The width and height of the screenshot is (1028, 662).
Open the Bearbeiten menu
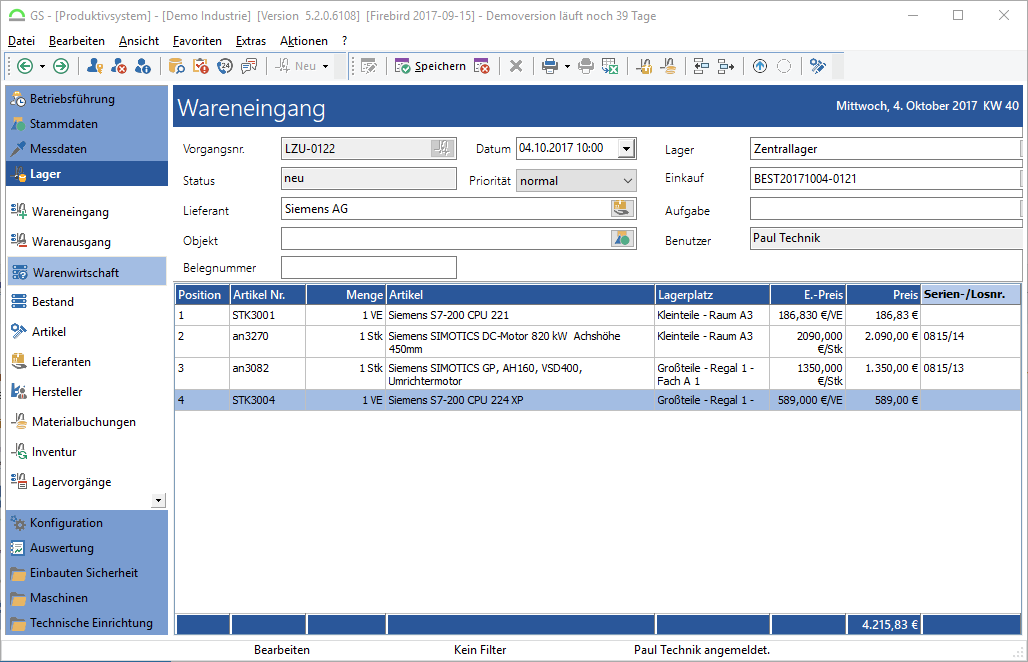77,41
